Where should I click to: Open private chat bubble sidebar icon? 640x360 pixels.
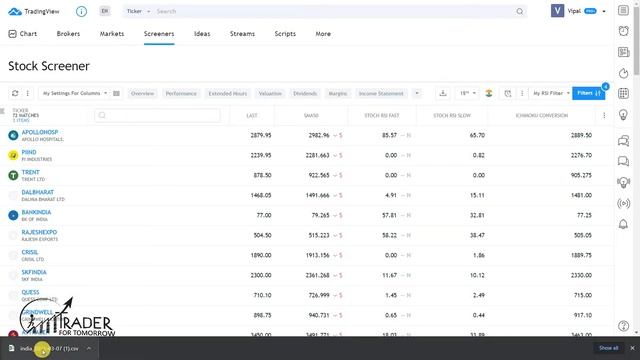coord(623,161)
